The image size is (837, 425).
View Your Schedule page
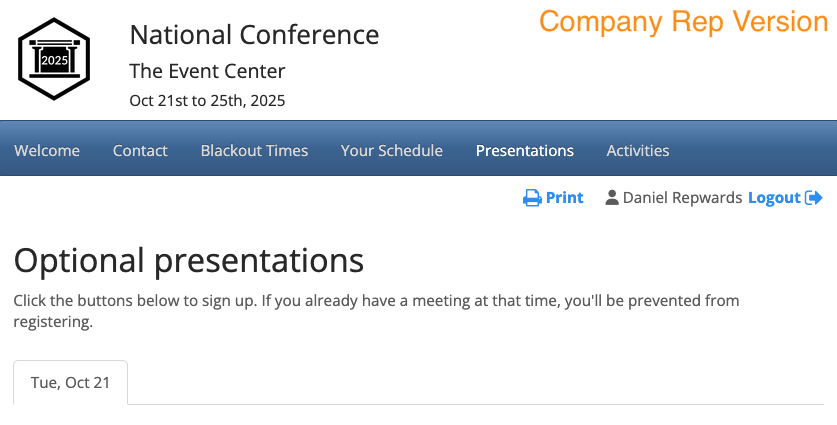point(391,151)
